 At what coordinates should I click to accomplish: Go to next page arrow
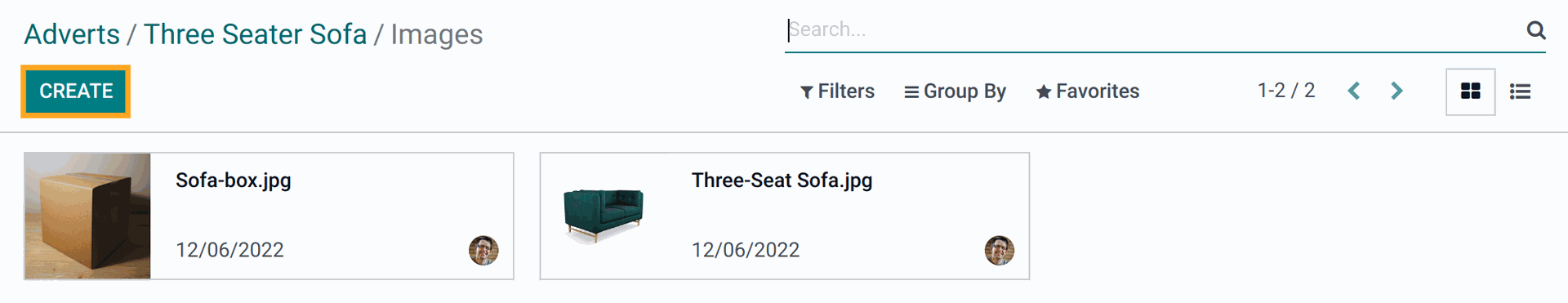(x=1396, y=91)
